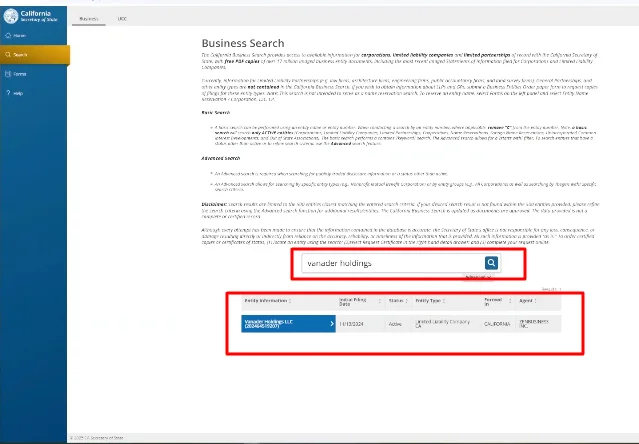Click the California Secretary of State seal logo
Viewport: 639px width, 444px height.
(x=11, y=16)
